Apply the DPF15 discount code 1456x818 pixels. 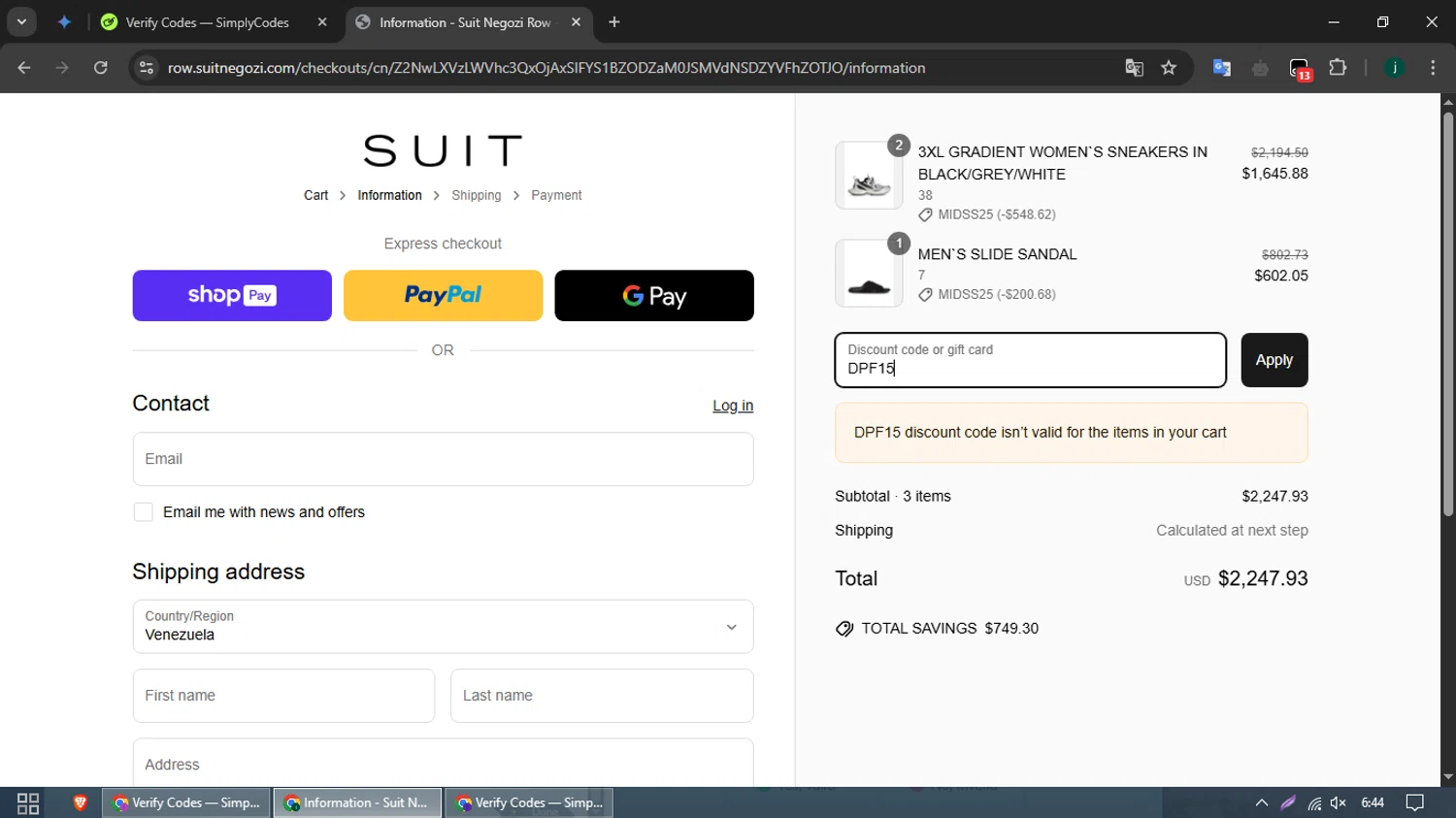pyautogui.click(x=1274, y=360)
